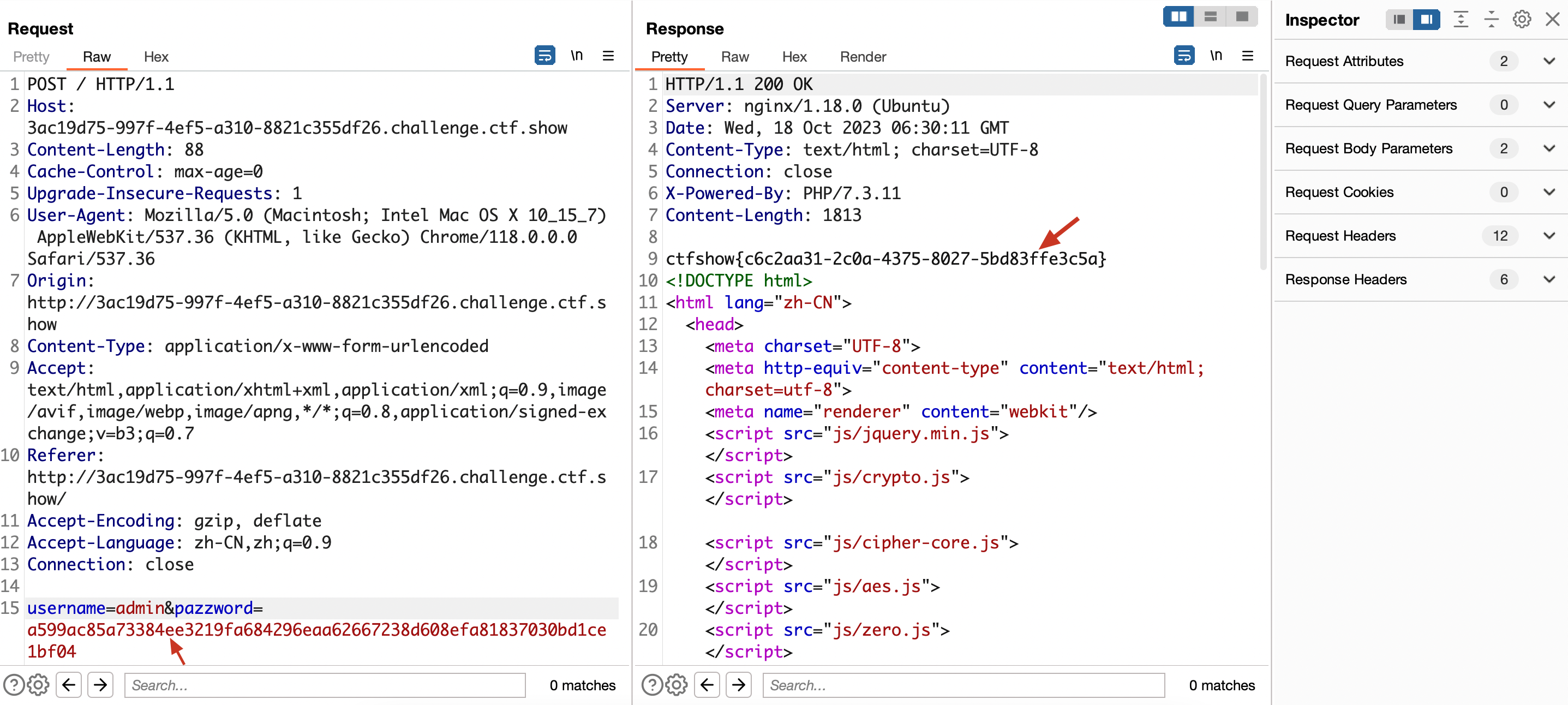This screenshot has height=705, width=1568.
Task: Click the Response panel vertical scrollbar
Action: point(1263,171)
